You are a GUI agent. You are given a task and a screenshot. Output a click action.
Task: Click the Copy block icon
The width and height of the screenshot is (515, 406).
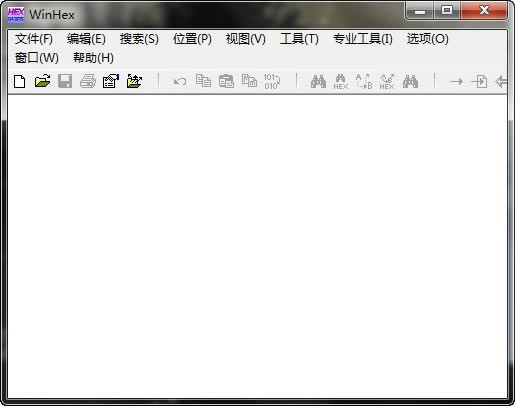[203, 81]
